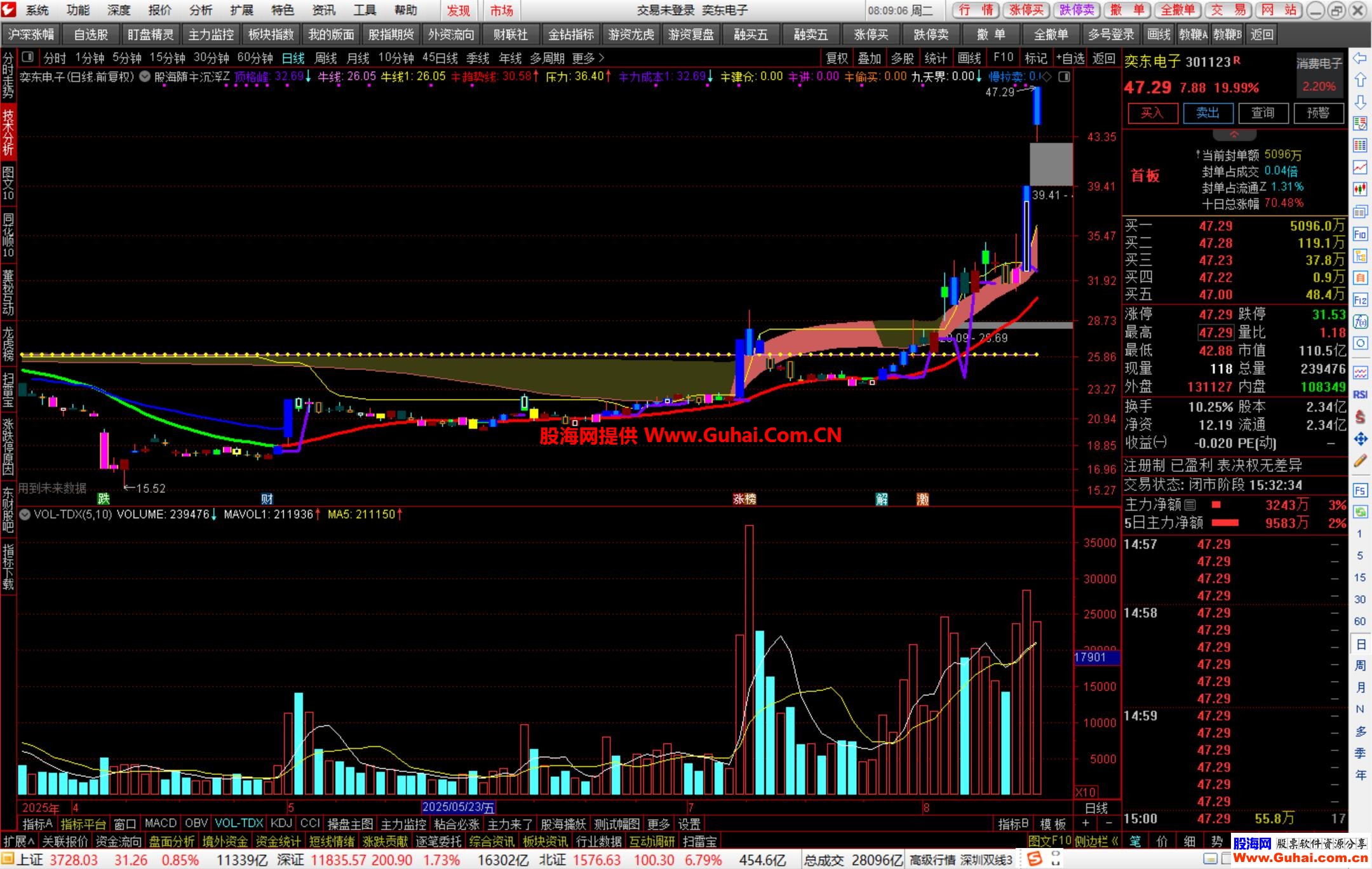The height and width of the screenshot is (869, 1372).
Task: Click the back arrow icon in right sidebar
Action: [x=1360, y=58]
